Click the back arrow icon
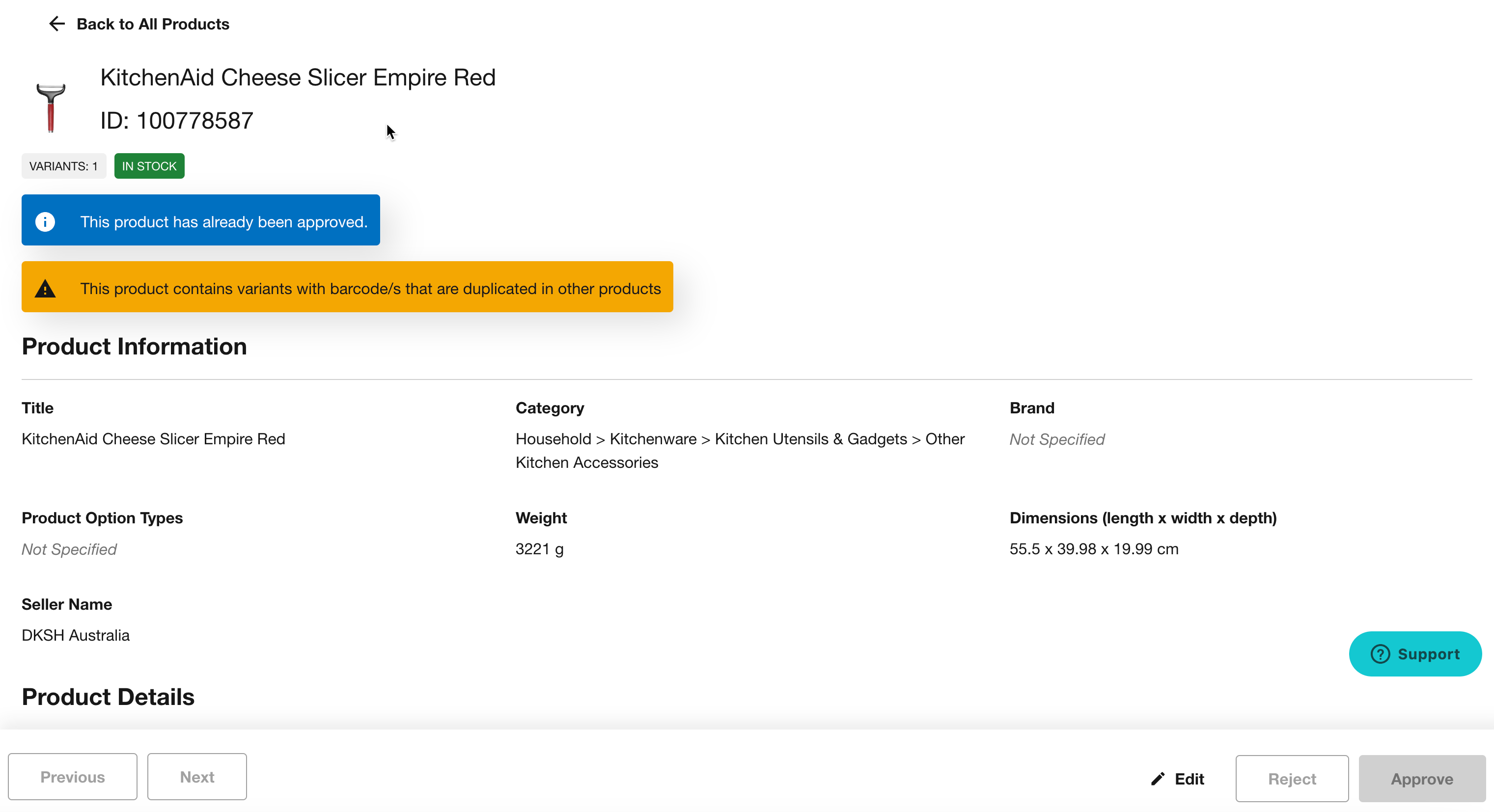 click(x=56, y=24)
